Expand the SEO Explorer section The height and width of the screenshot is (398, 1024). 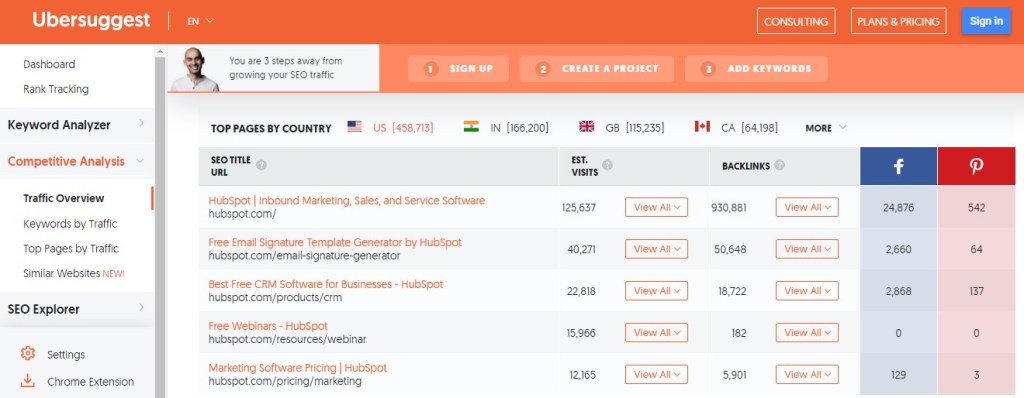pyautogui.click(x=77, y=309)
